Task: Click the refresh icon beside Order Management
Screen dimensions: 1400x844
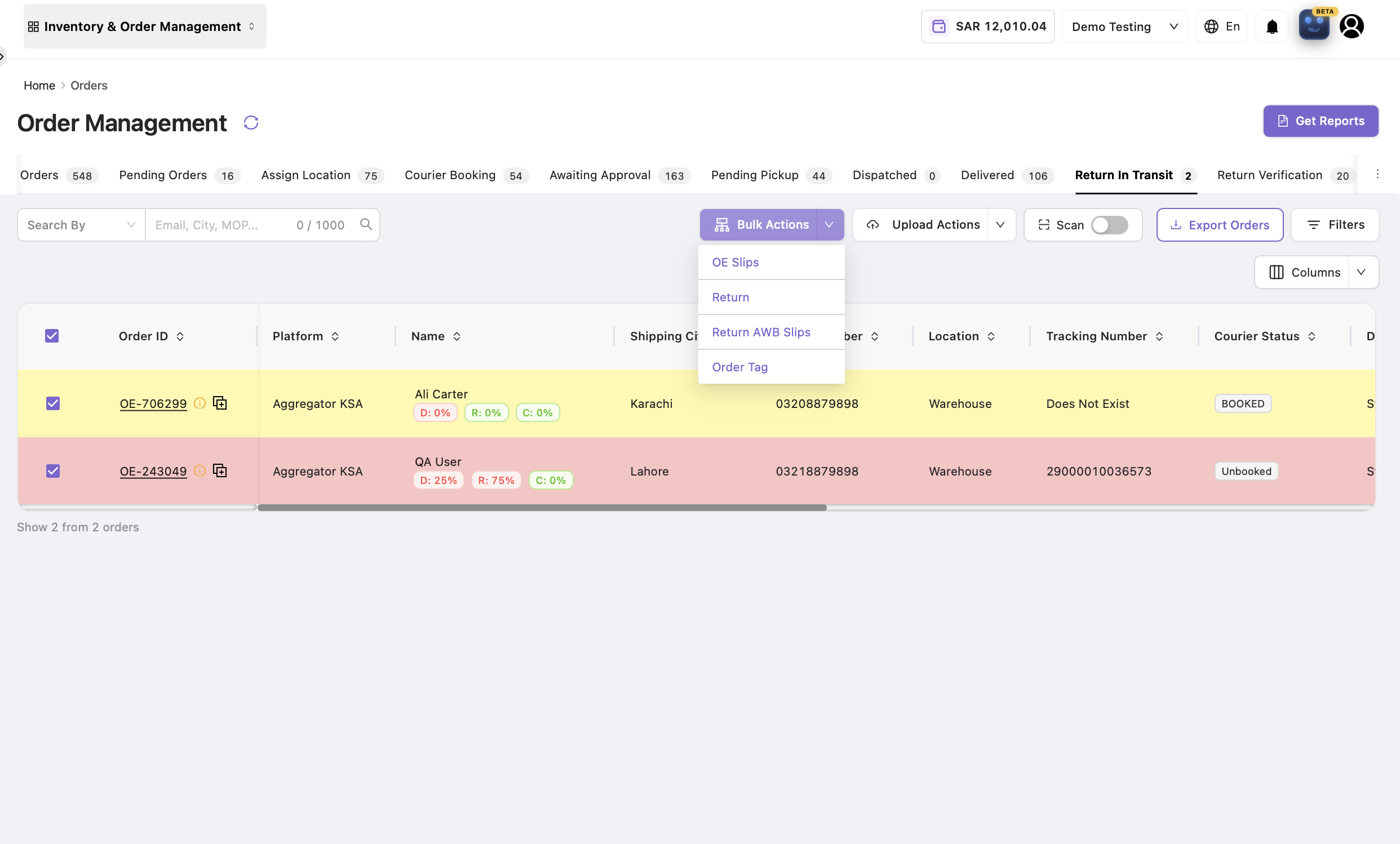Action: pos(251,123)
